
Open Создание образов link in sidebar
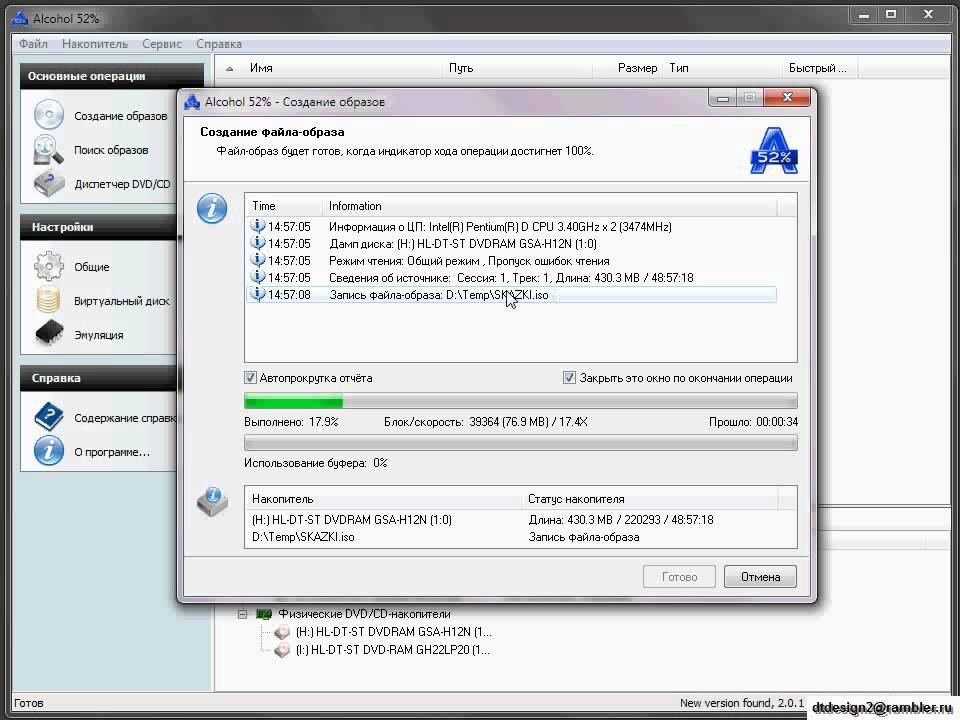[x=121, y=116]
